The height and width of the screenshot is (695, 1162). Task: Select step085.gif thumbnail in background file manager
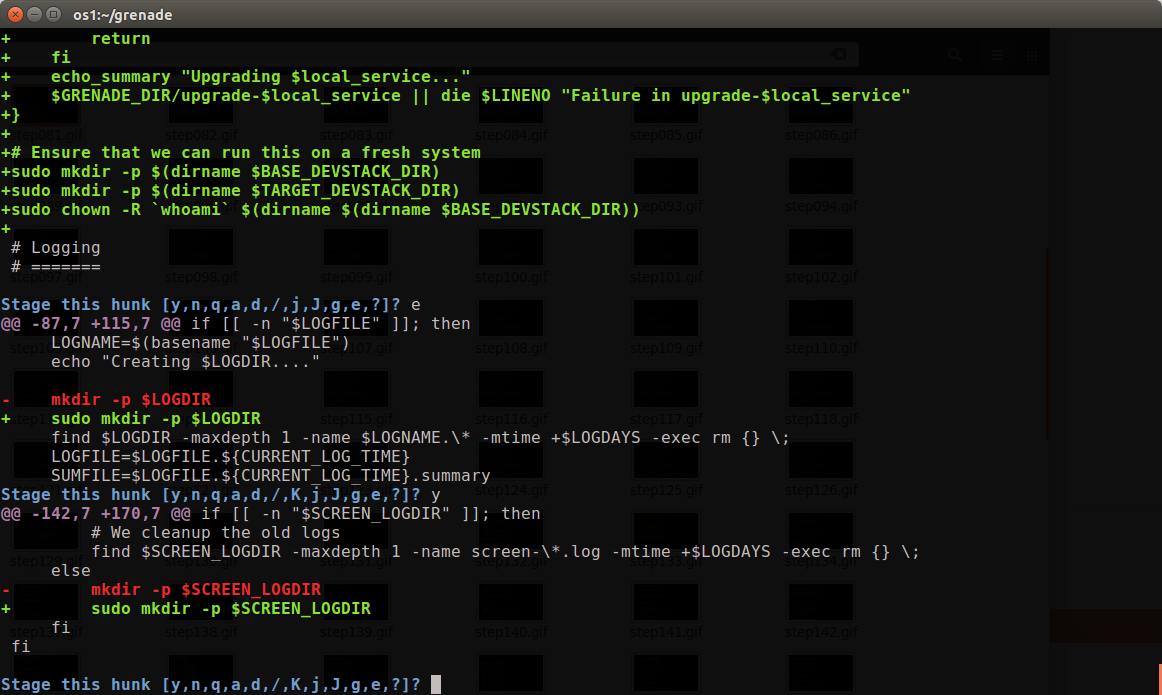pos(665,105)
